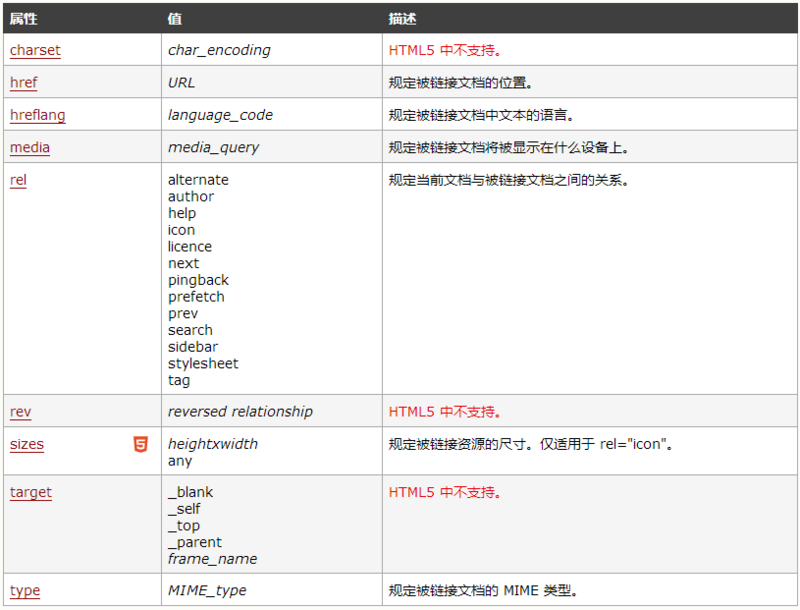Viewport: 800px width, 610px height.
Task: Select the char_encoding value text
Action: 219,50
